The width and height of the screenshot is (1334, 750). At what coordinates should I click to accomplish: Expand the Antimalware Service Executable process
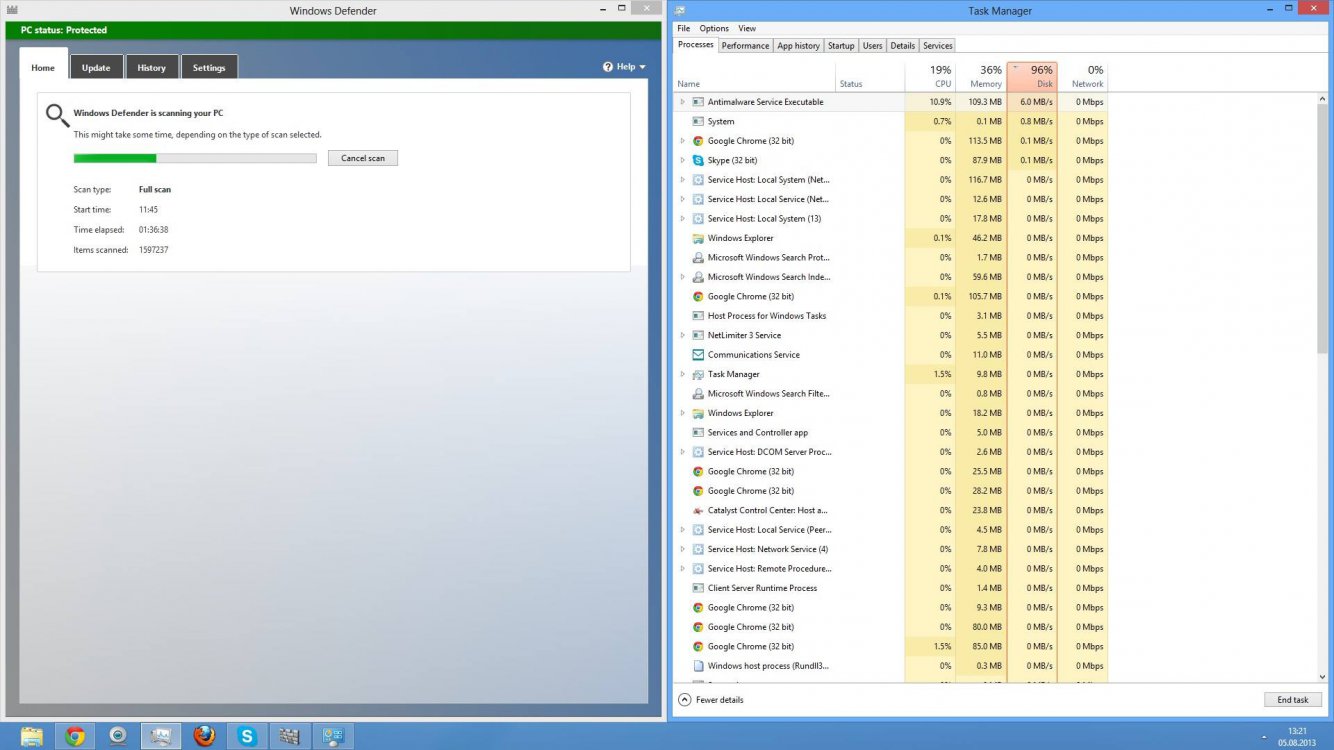tap(683, 102)
